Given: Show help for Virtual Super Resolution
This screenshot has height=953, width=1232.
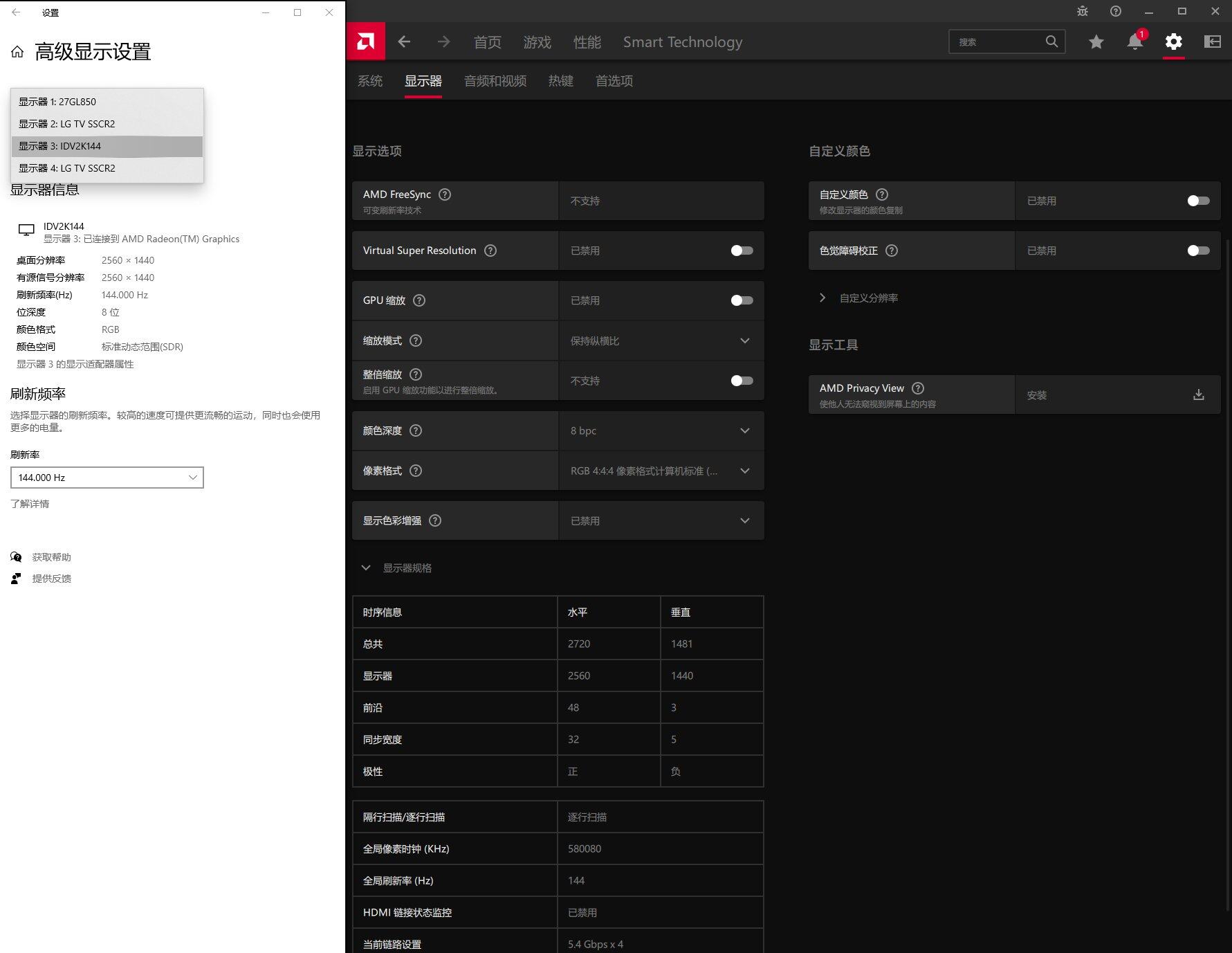Looking at the screenshot, I should pyautogui.click(x=490, y=251).
